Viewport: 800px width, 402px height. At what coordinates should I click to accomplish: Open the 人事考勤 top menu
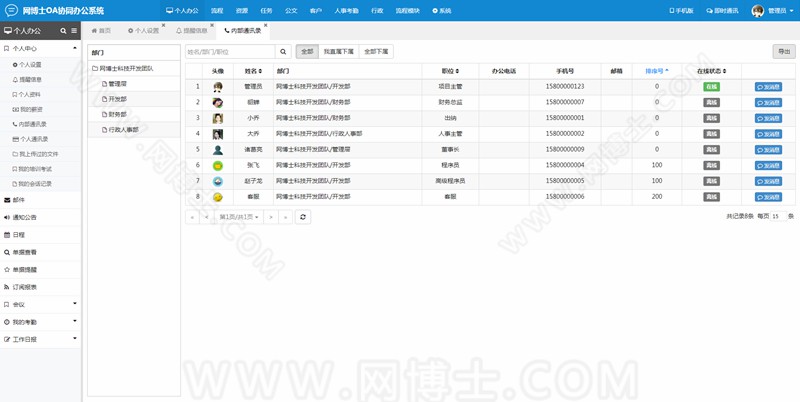point(346,11)
